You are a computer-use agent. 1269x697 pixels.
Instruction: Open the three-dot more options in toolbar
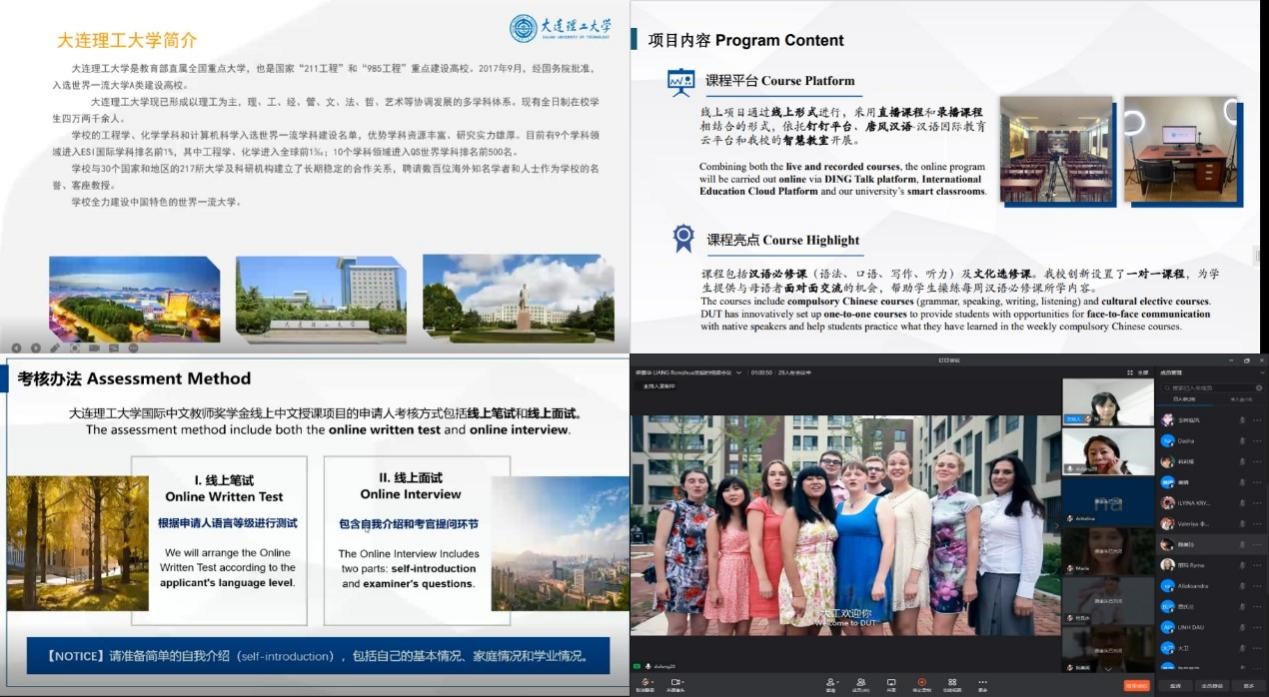point(982,683)
